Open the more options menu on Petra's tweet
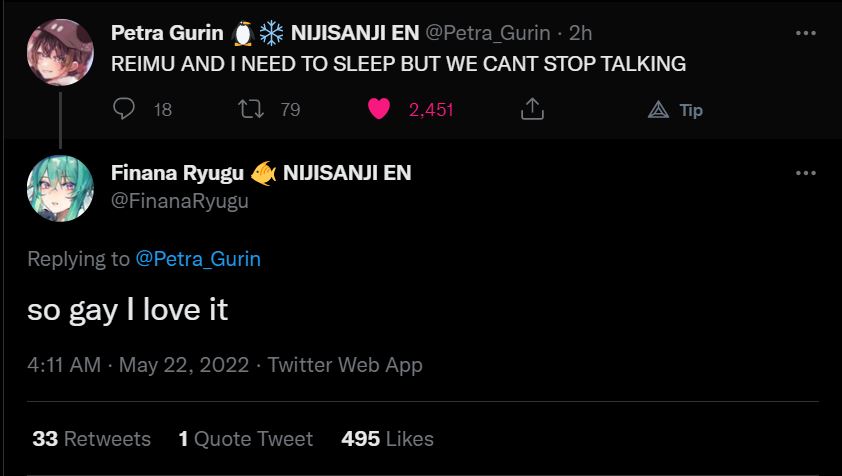 click(x=806, y=33)
